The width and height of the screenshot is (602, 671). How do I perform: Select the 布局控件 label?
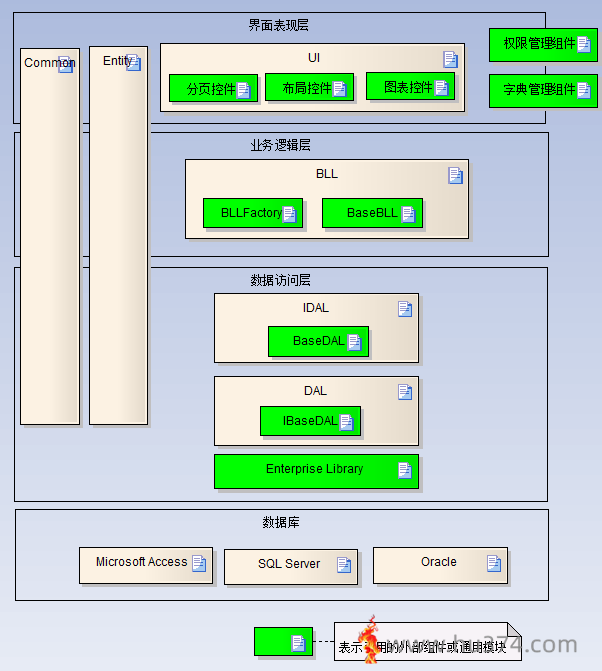[307, 88]
